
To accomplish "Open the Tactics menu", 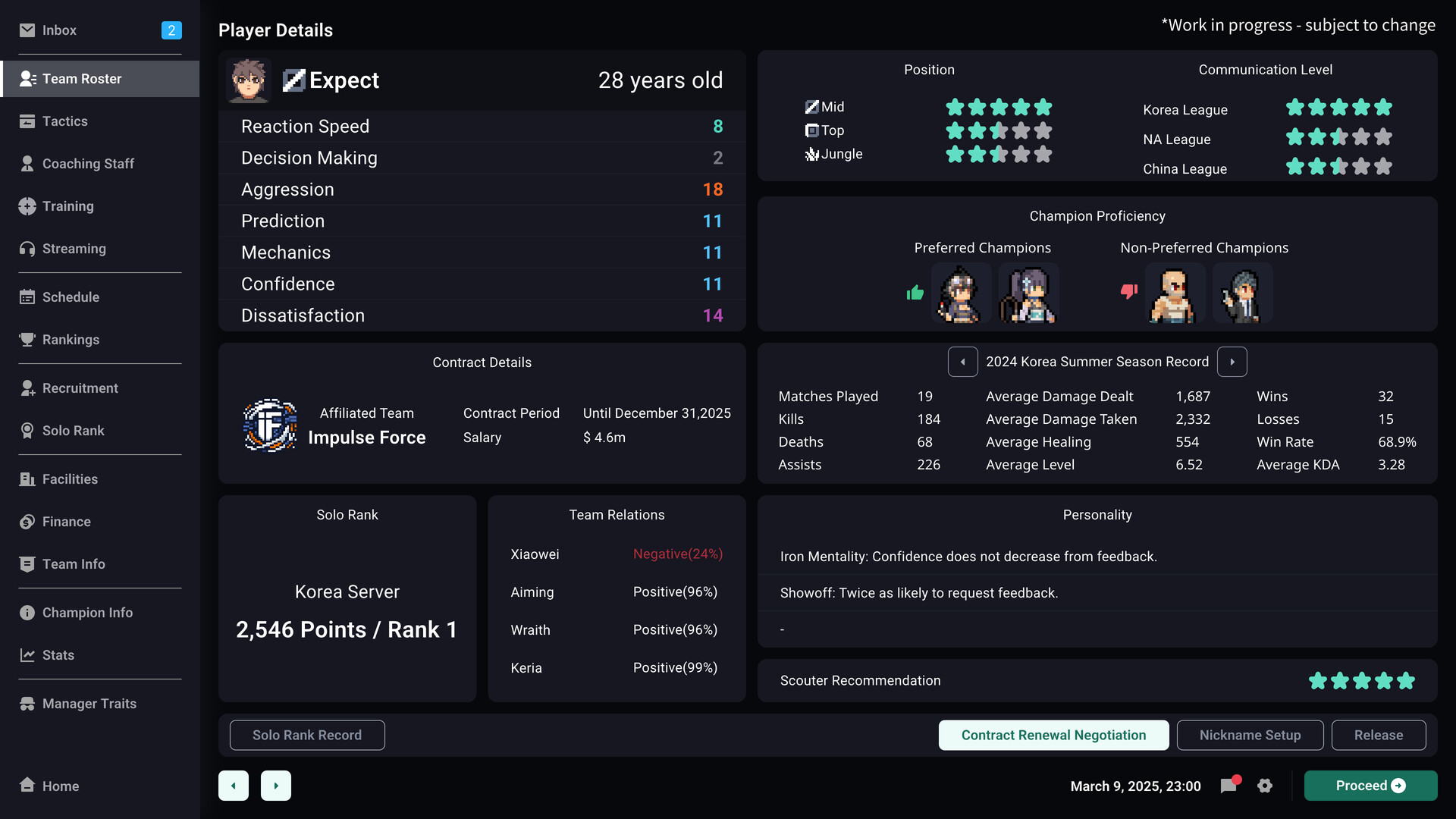I will [64, 121].
